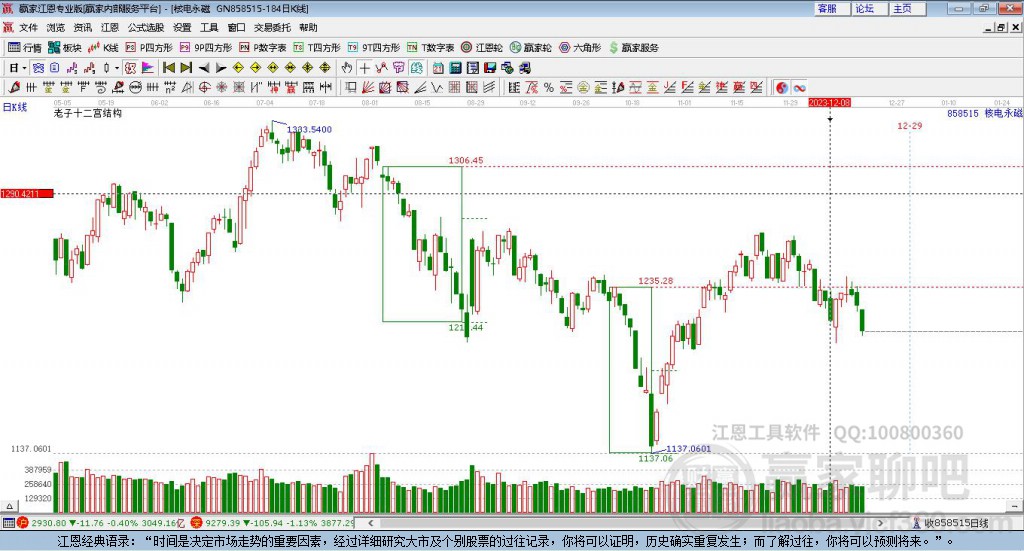This screenshot has width=1024, height=551.
Task: Jump to first bar with green skip-back arrow
Action: coord(168,68)
